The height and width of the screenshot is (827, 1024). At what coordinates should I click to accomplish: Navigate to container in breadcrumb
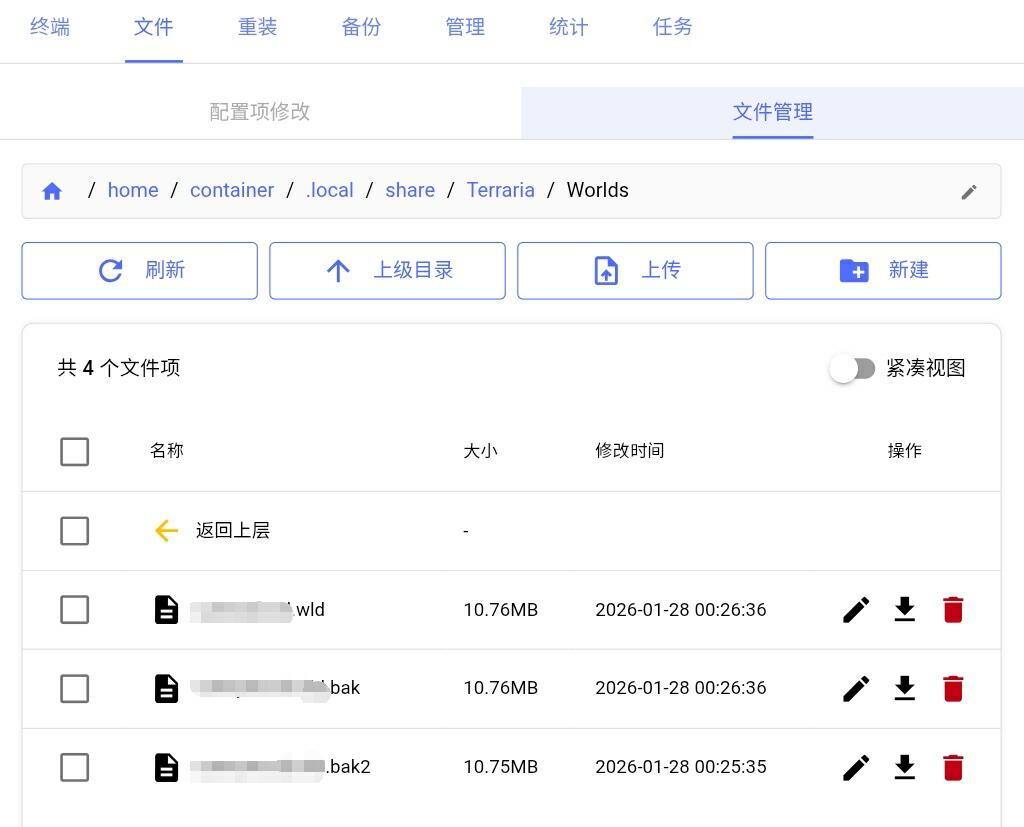point(232,190)
